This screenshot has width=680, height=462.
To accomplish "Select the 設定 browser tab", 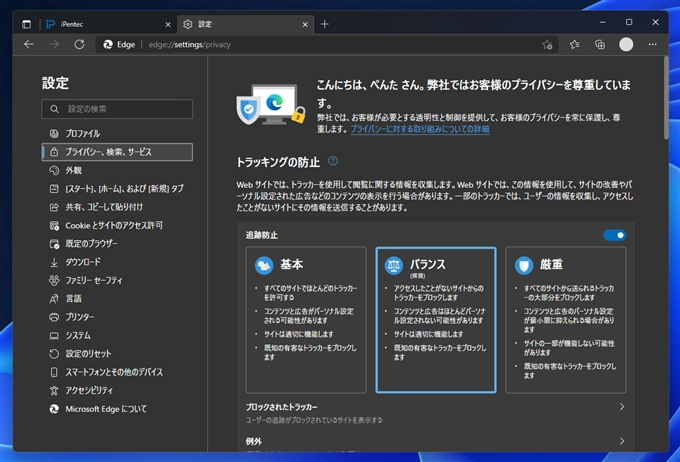I will click(245, 24).
